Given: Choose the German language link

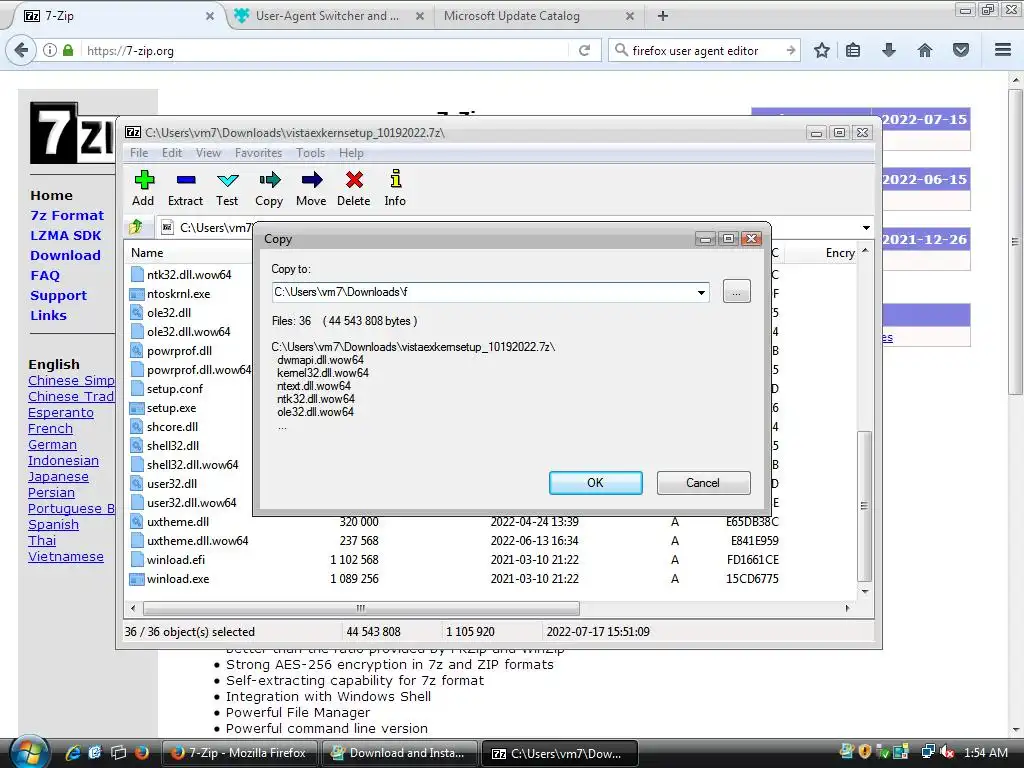Looking at the screenshot, I should coord(52,445).
